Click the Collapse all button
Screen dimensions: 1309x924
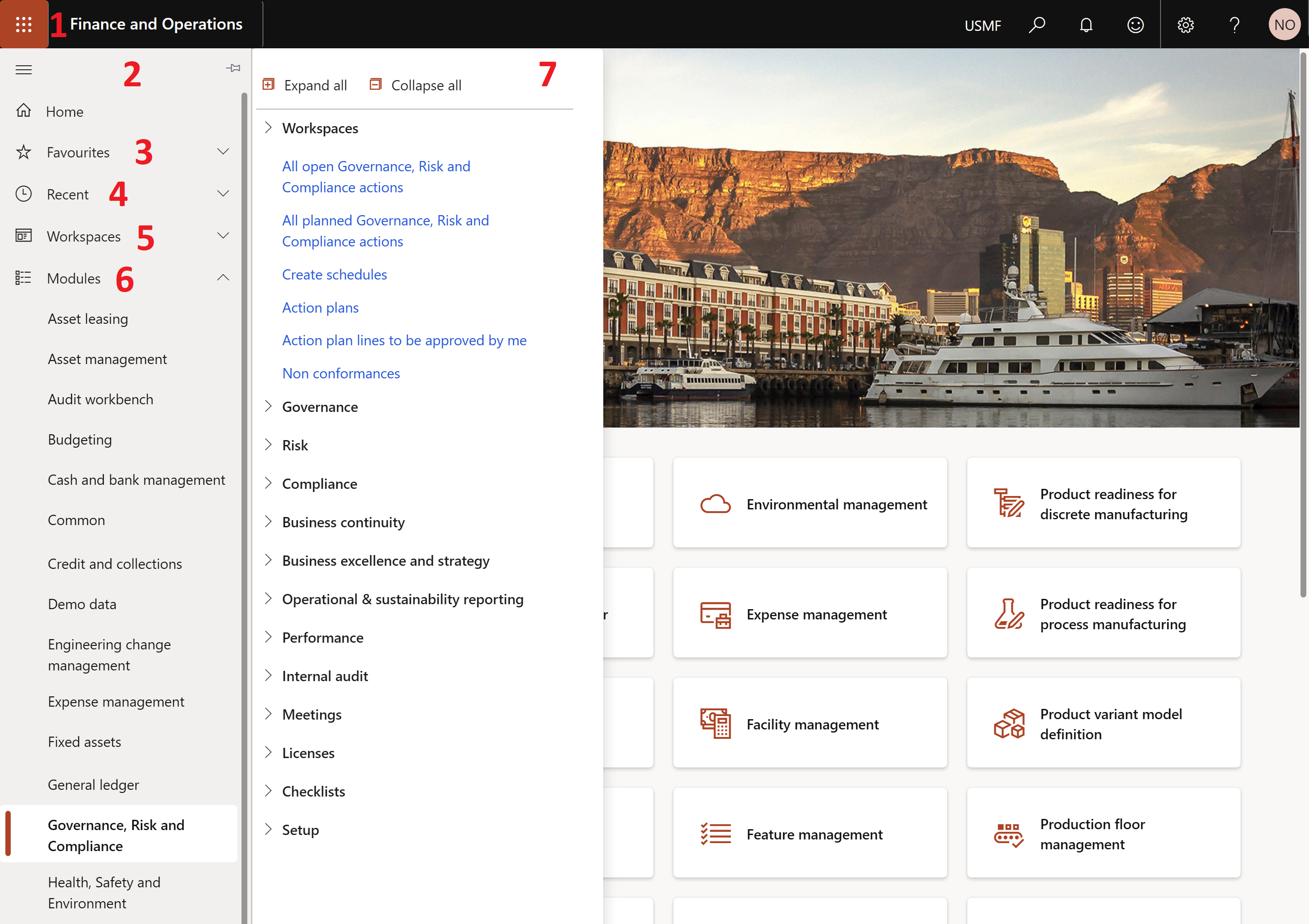coord(415,85)
